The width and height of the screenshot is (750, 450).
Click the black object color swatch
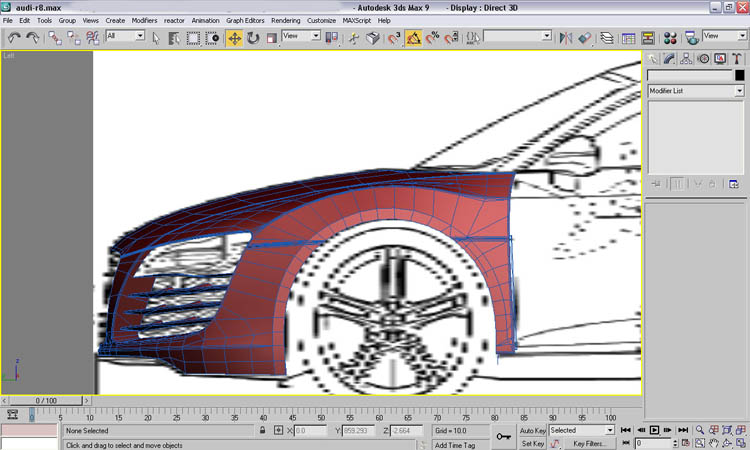[740, 75]
